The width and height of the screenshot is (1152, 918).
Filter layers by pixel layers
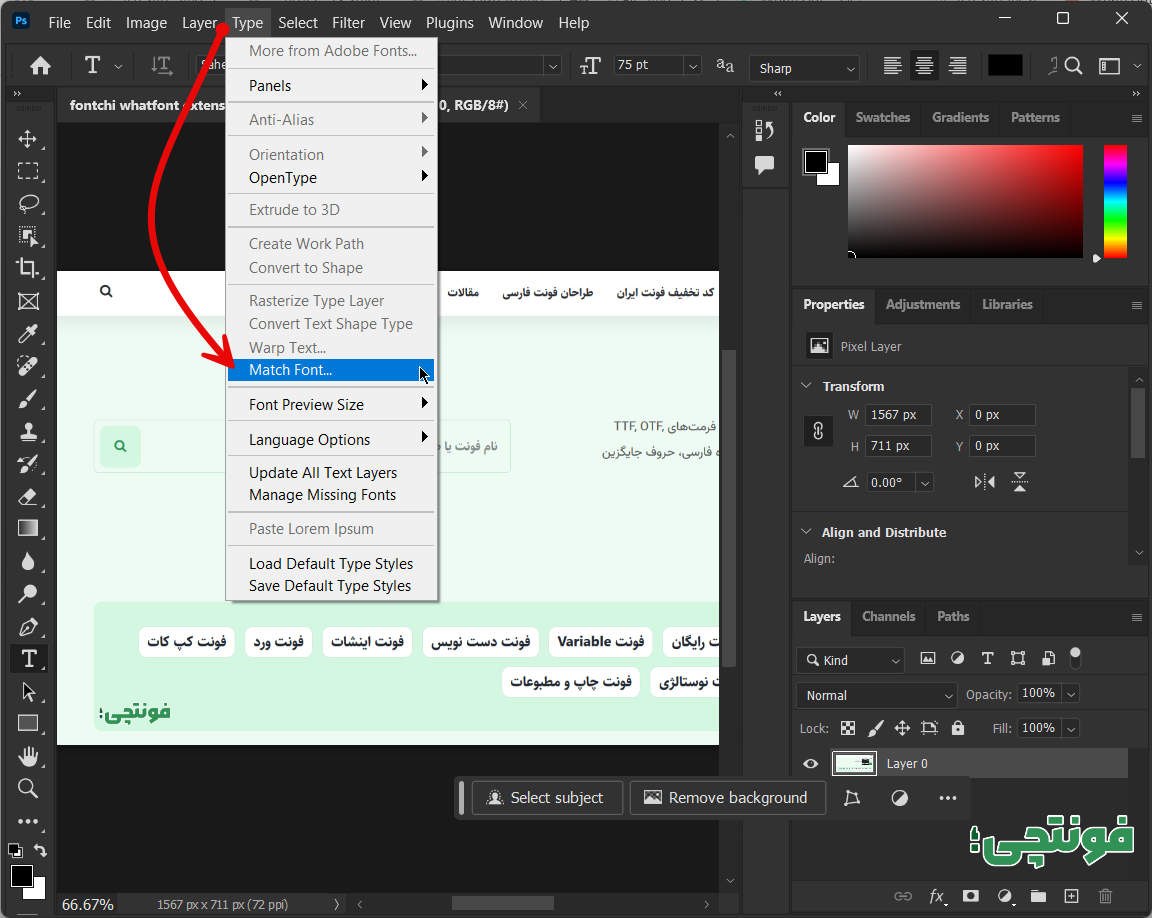pos(928,659)
